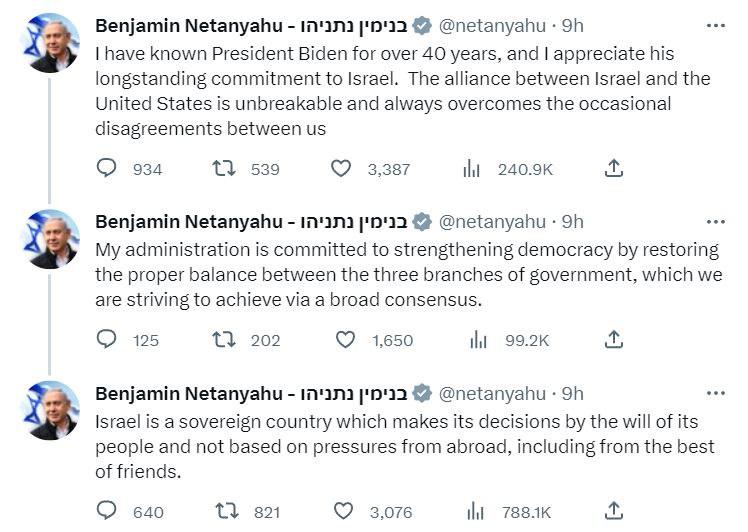The image size is (748, 532).
Task: Reply to the sovereign country tweet
Action: (x=107, y=511)
